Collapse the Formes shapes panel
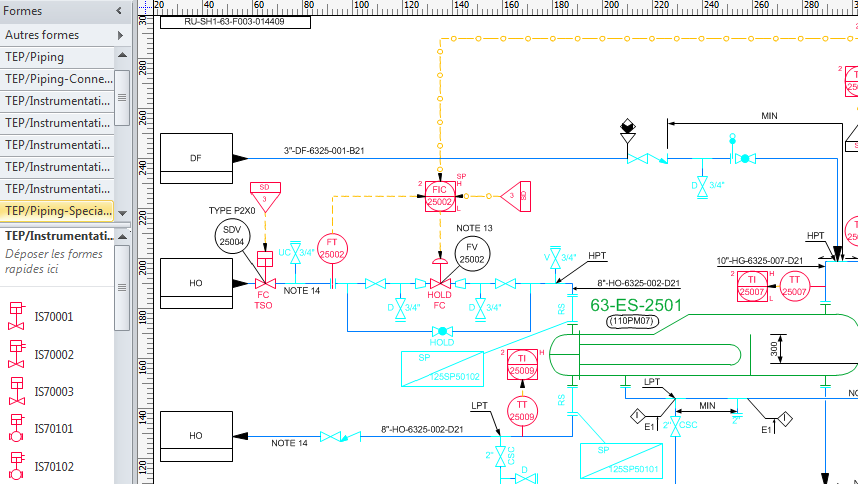 (119, 11)
